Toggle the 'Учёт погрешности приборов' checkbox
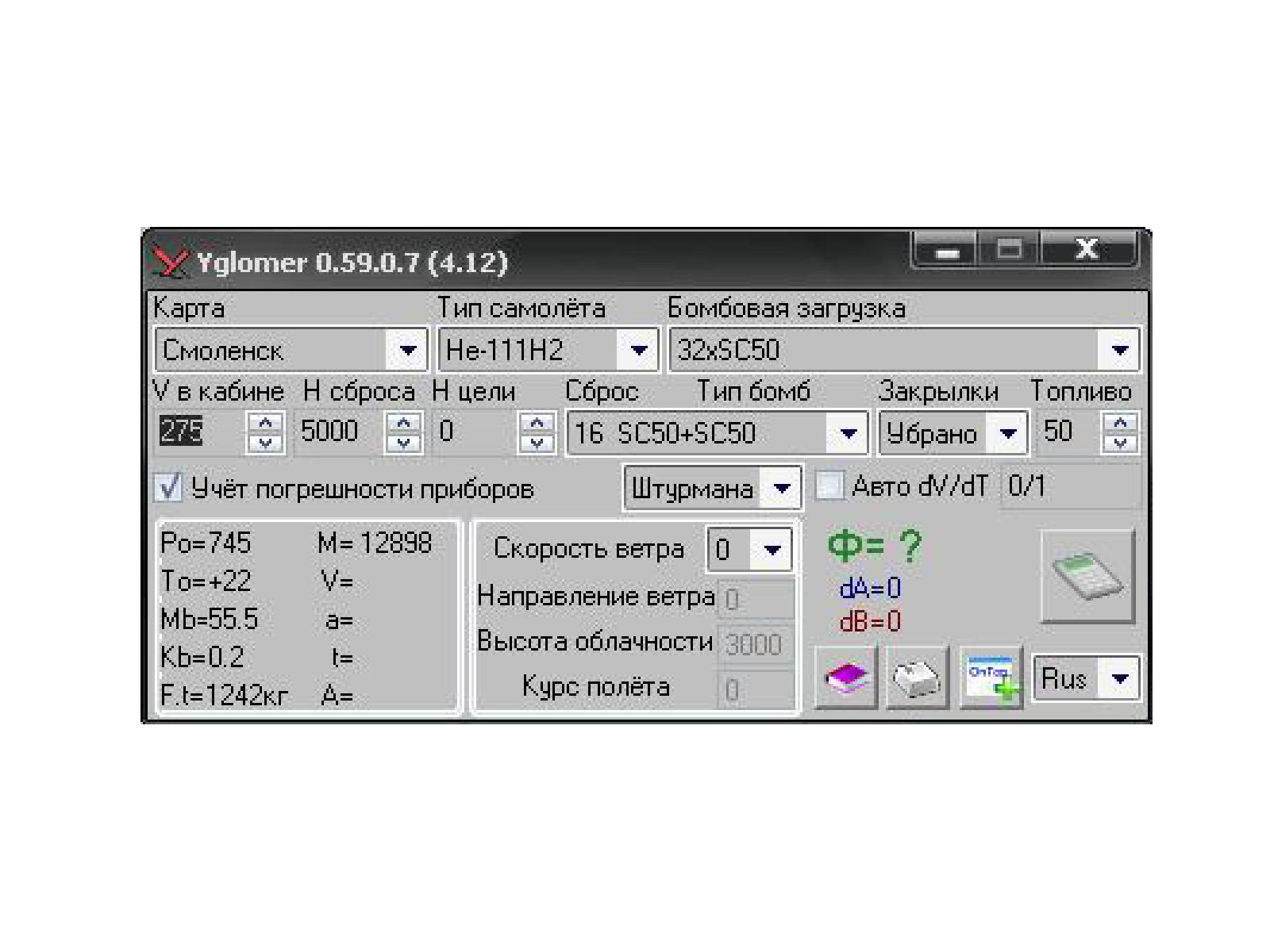The image size is (1270, 952). click(168, 488)
